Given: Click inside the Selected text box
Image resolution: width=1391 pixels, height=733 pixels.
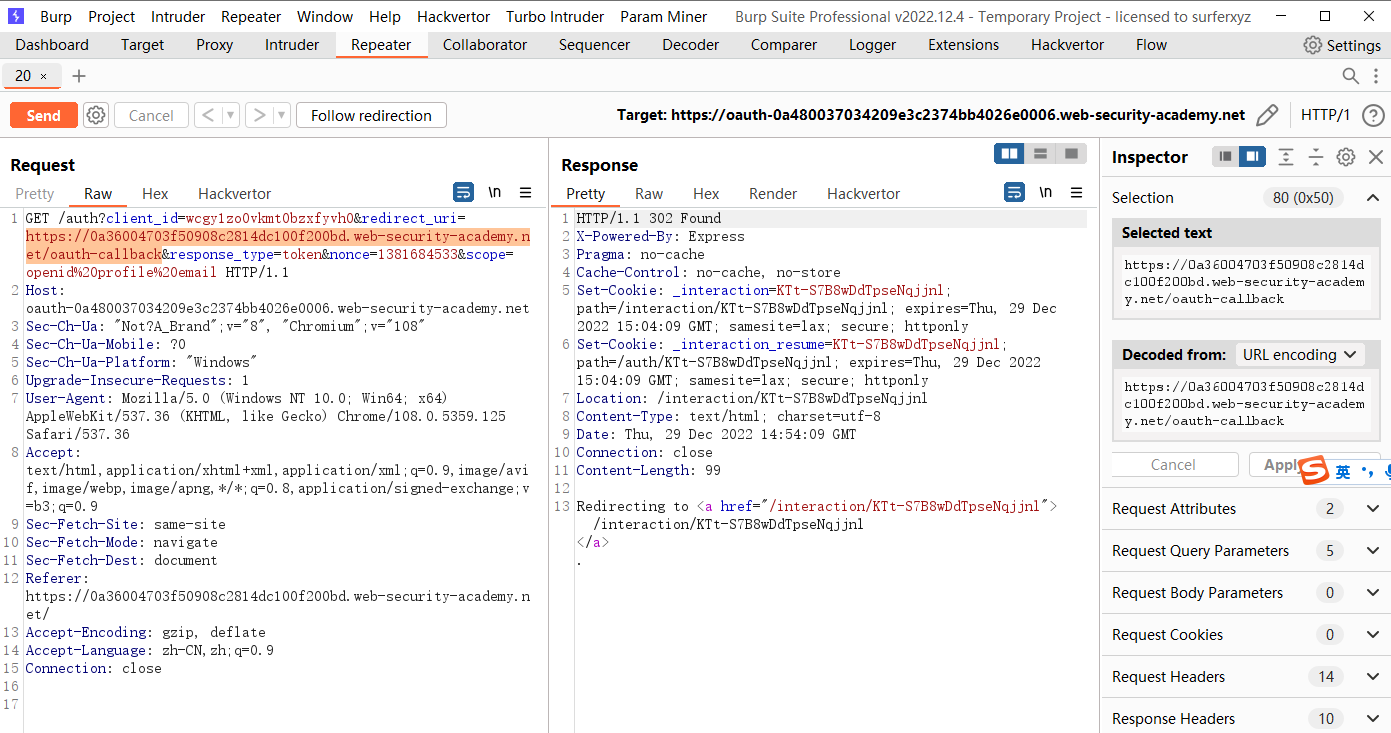Looking at the screenshot, I should [x=1245, y=281].
